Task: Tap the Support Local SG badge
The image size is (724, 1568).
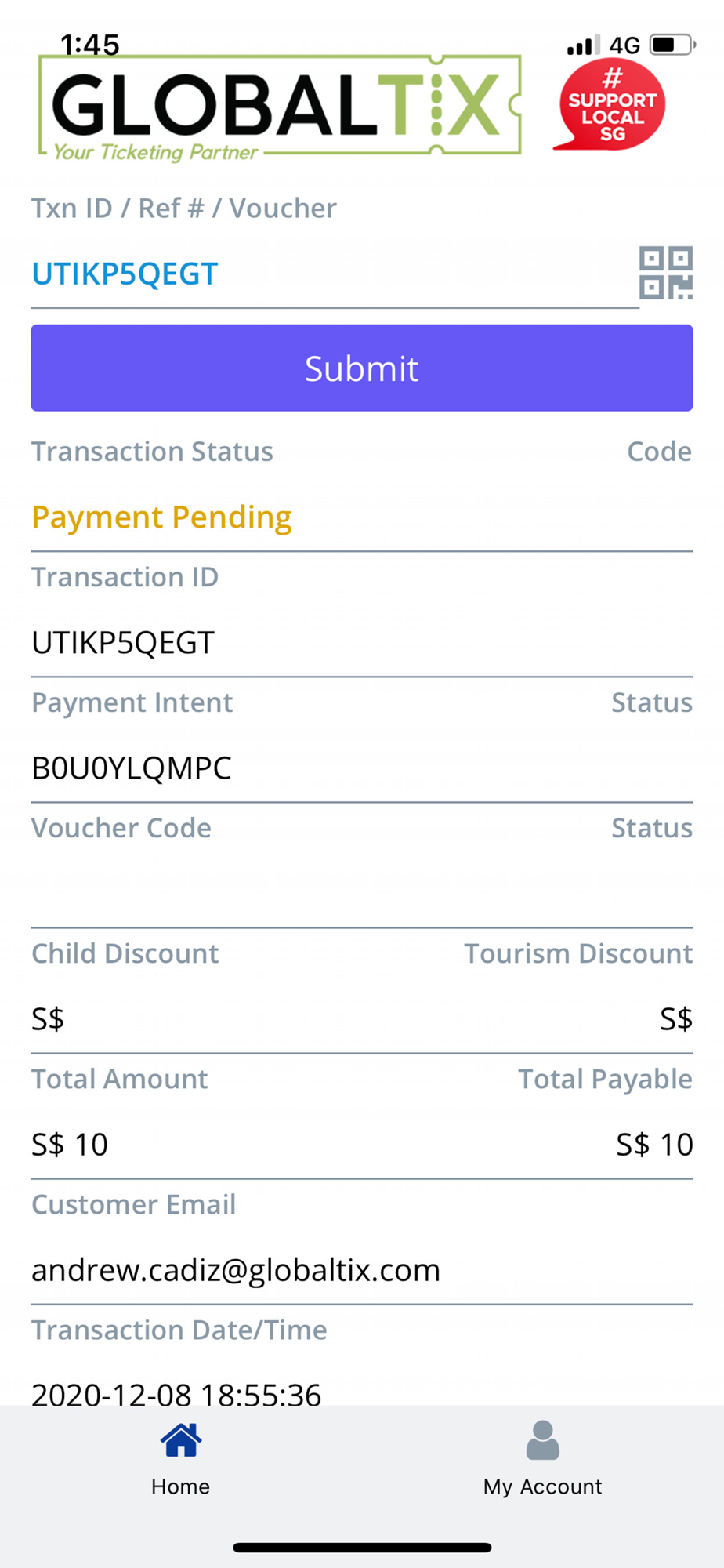Action: coord(610,103)
